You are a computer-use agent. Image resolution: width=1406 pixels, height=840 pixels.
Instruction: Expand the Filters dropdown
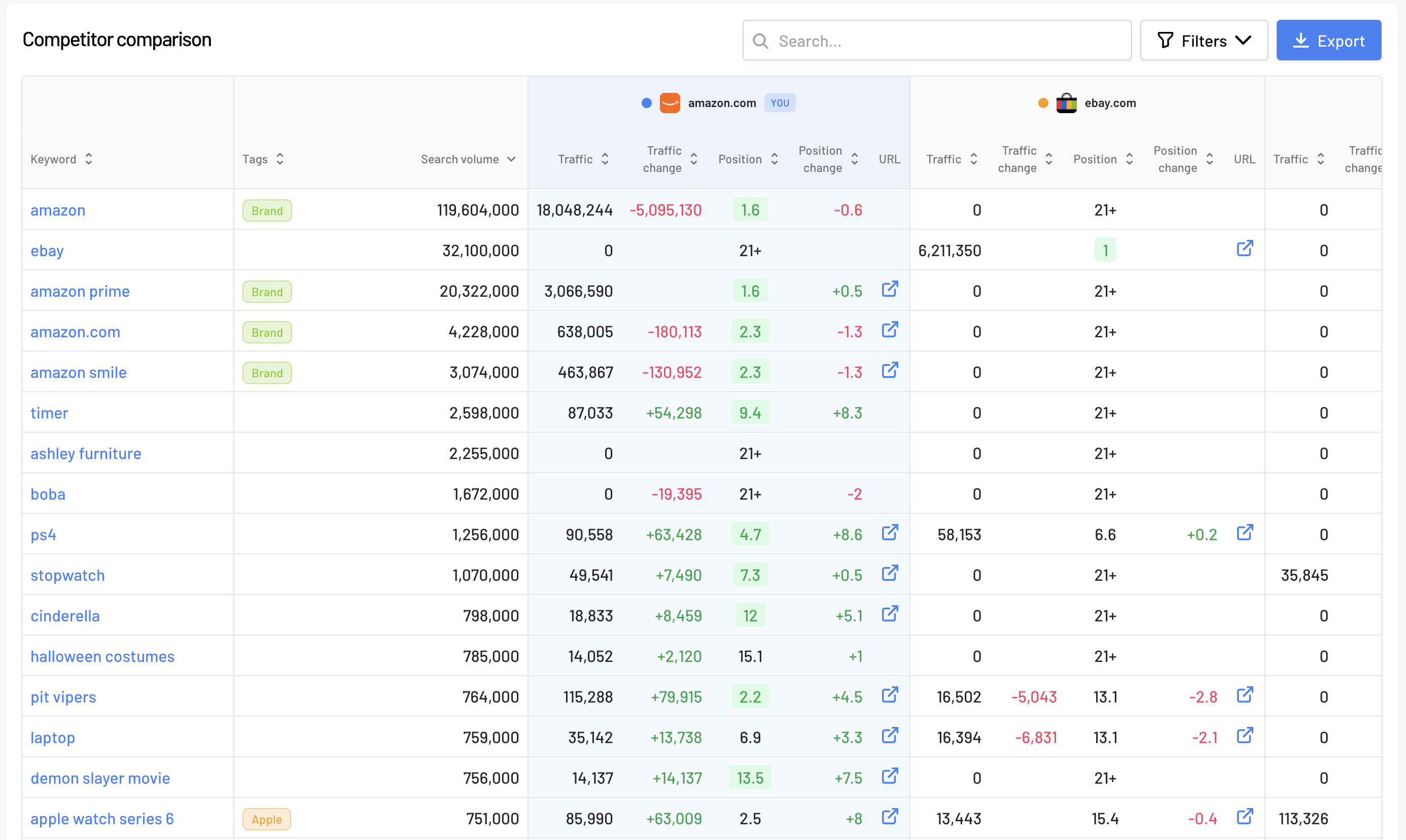coord(1203,41)
